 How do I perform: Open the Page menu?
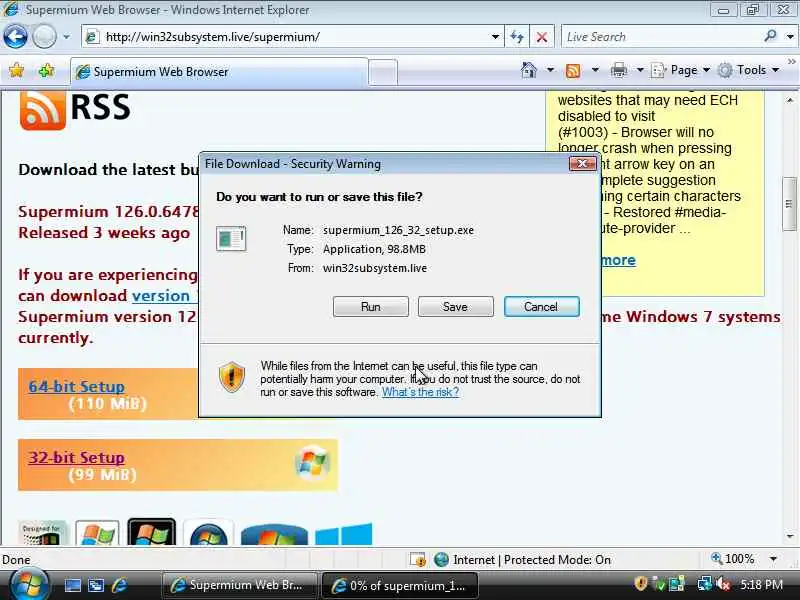(681, 70)
